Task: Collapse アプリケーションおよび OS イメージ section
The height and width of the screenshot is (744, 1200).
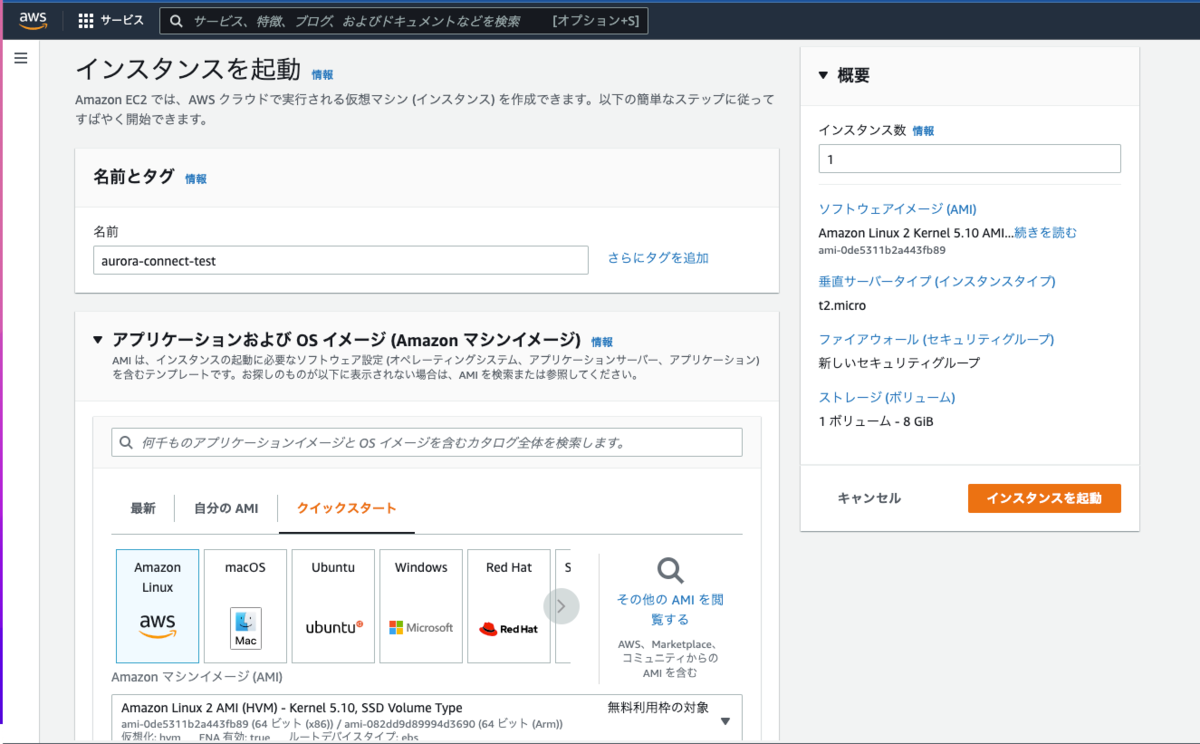Action: [98, 340]
